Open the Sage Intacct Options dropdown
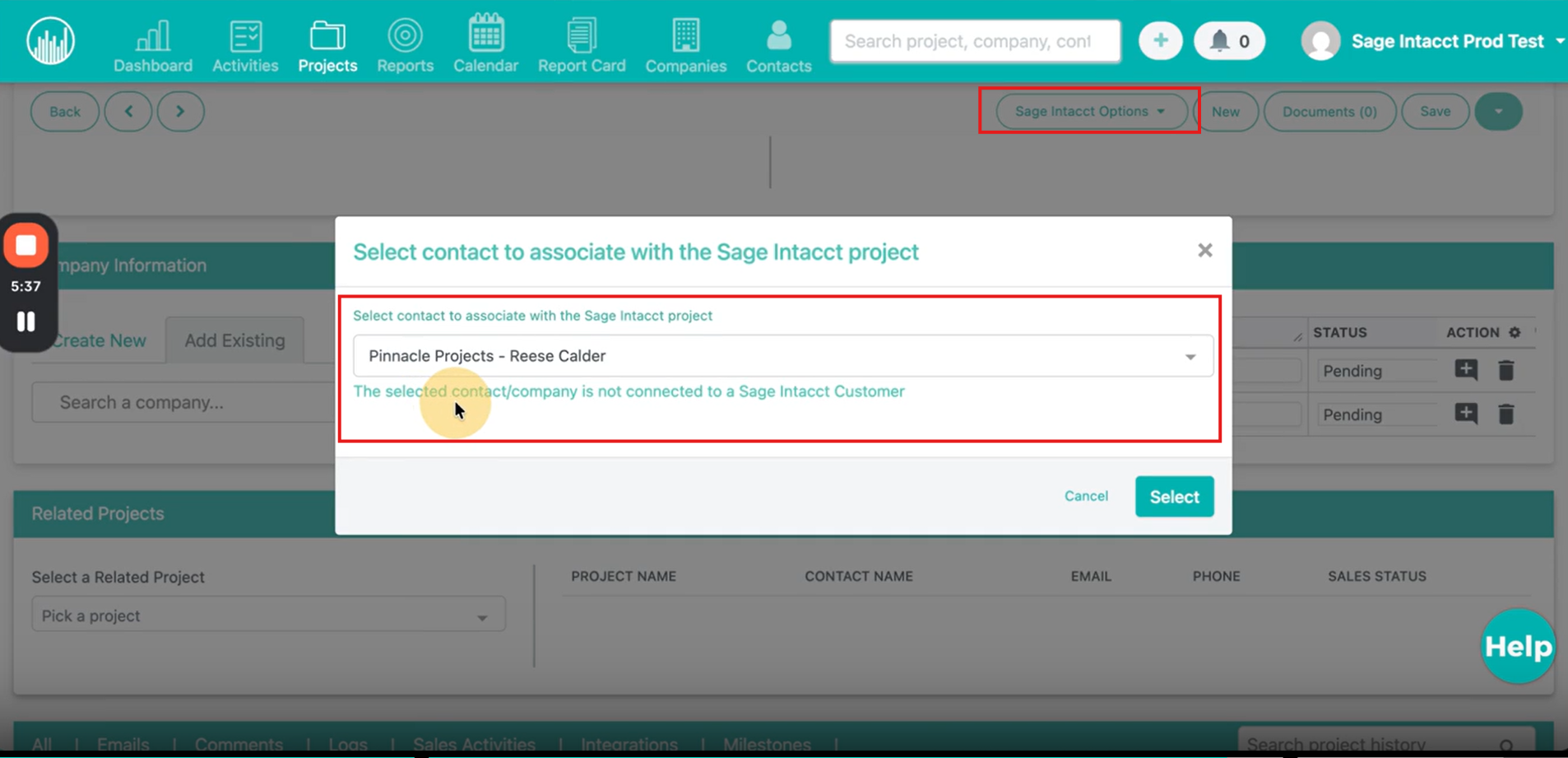Image resolution: width=1568 pixels, height=758 pixels. click(x=1089, y=112)
